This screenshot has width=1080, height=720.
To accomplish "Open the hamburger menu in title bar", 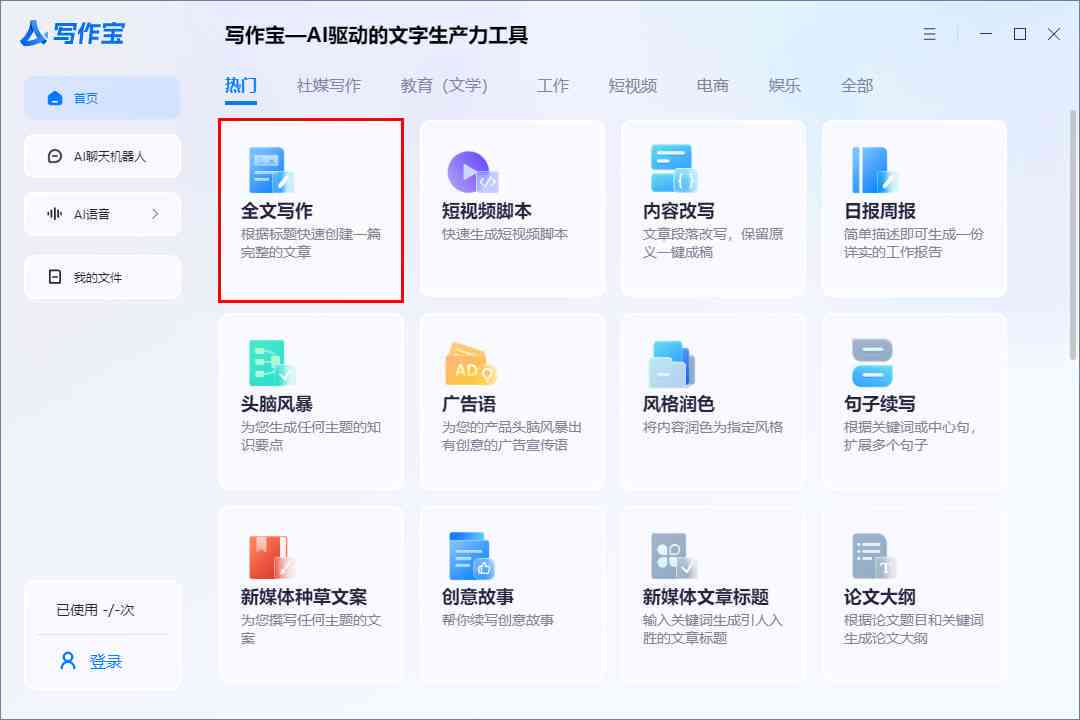I will coord(929,34).
